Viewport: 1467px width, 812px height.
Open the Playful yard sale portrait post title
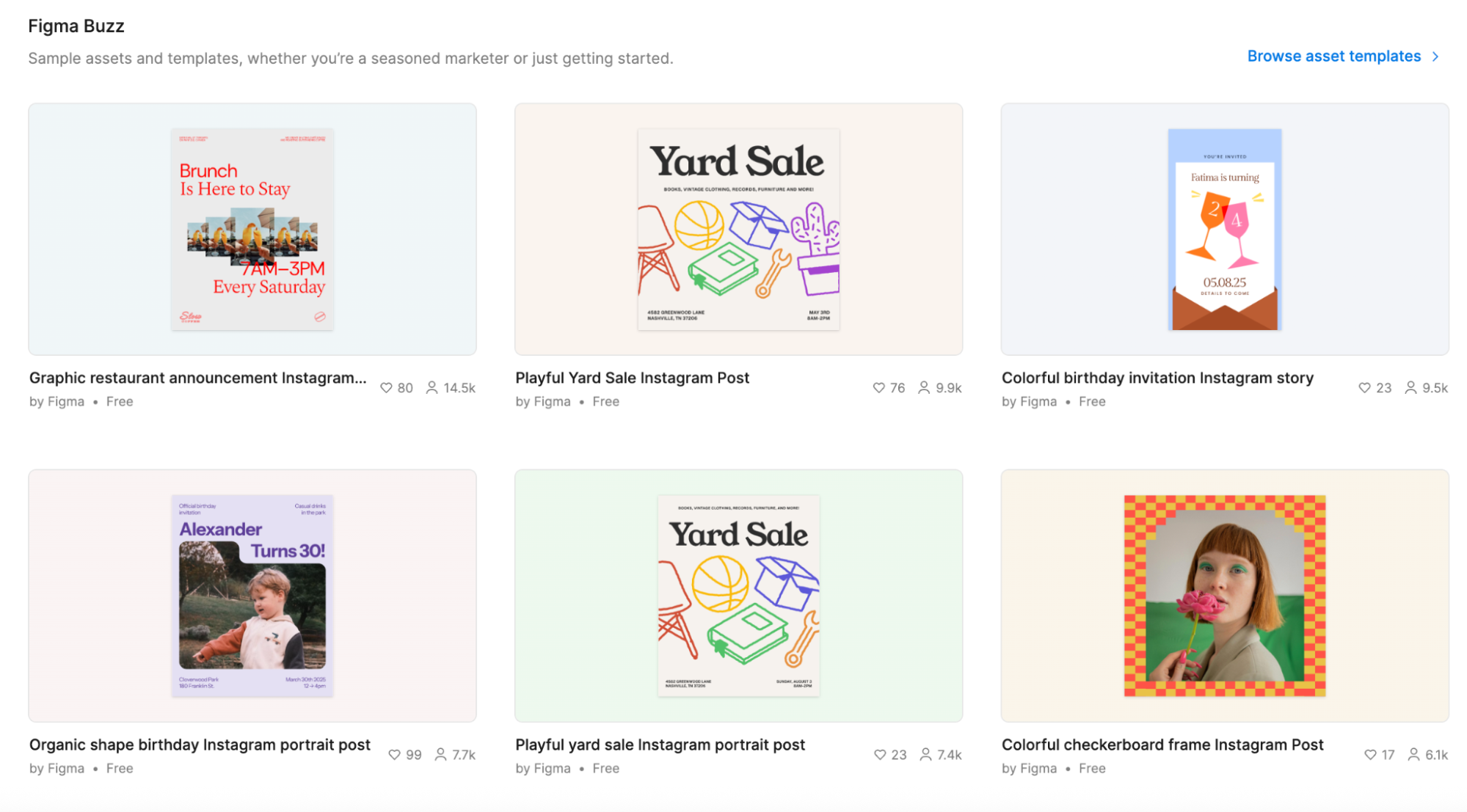660,745
